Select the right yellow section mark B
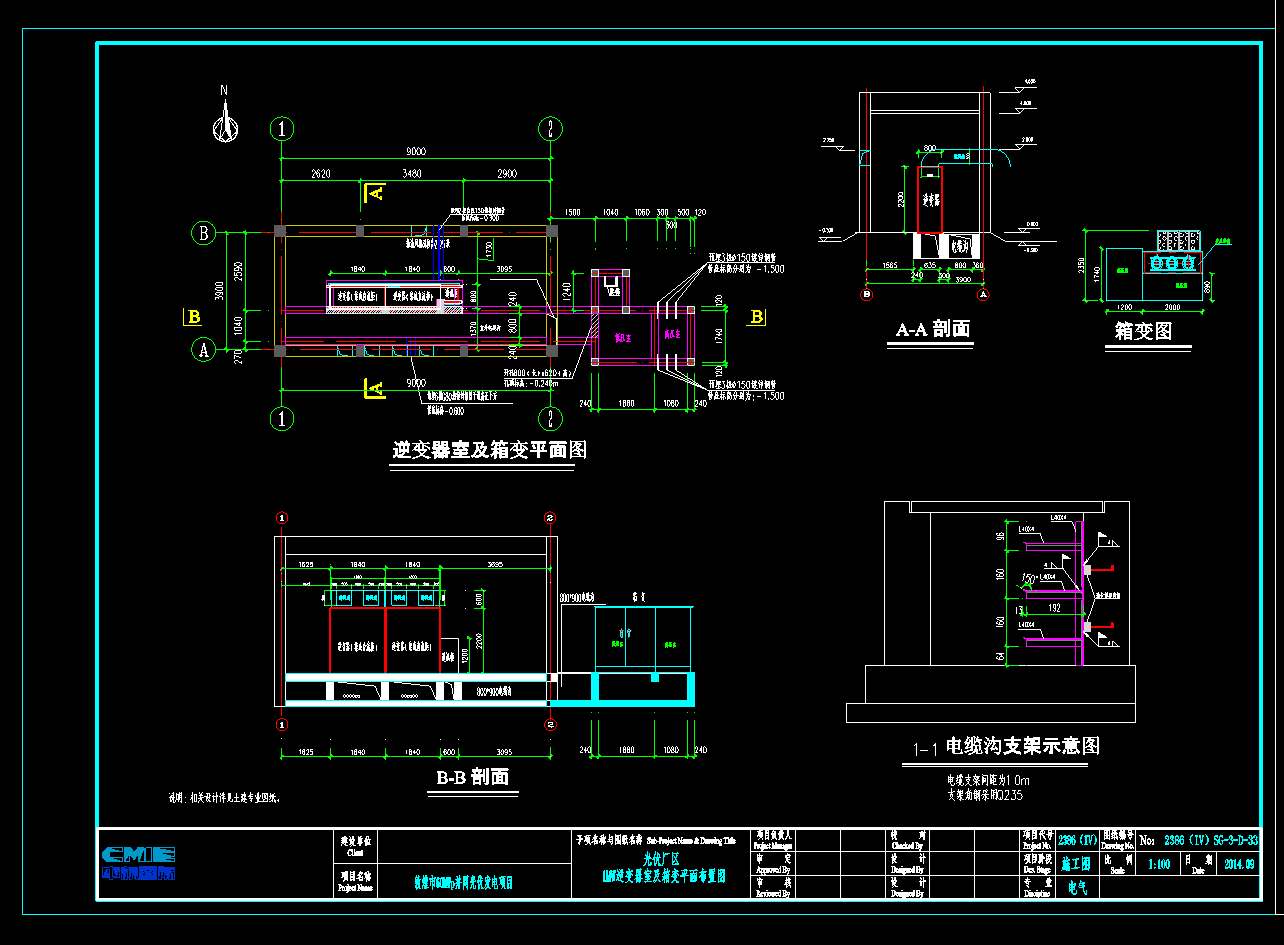Viewport: 1284px width, 945px height. (x=757, y=317)
